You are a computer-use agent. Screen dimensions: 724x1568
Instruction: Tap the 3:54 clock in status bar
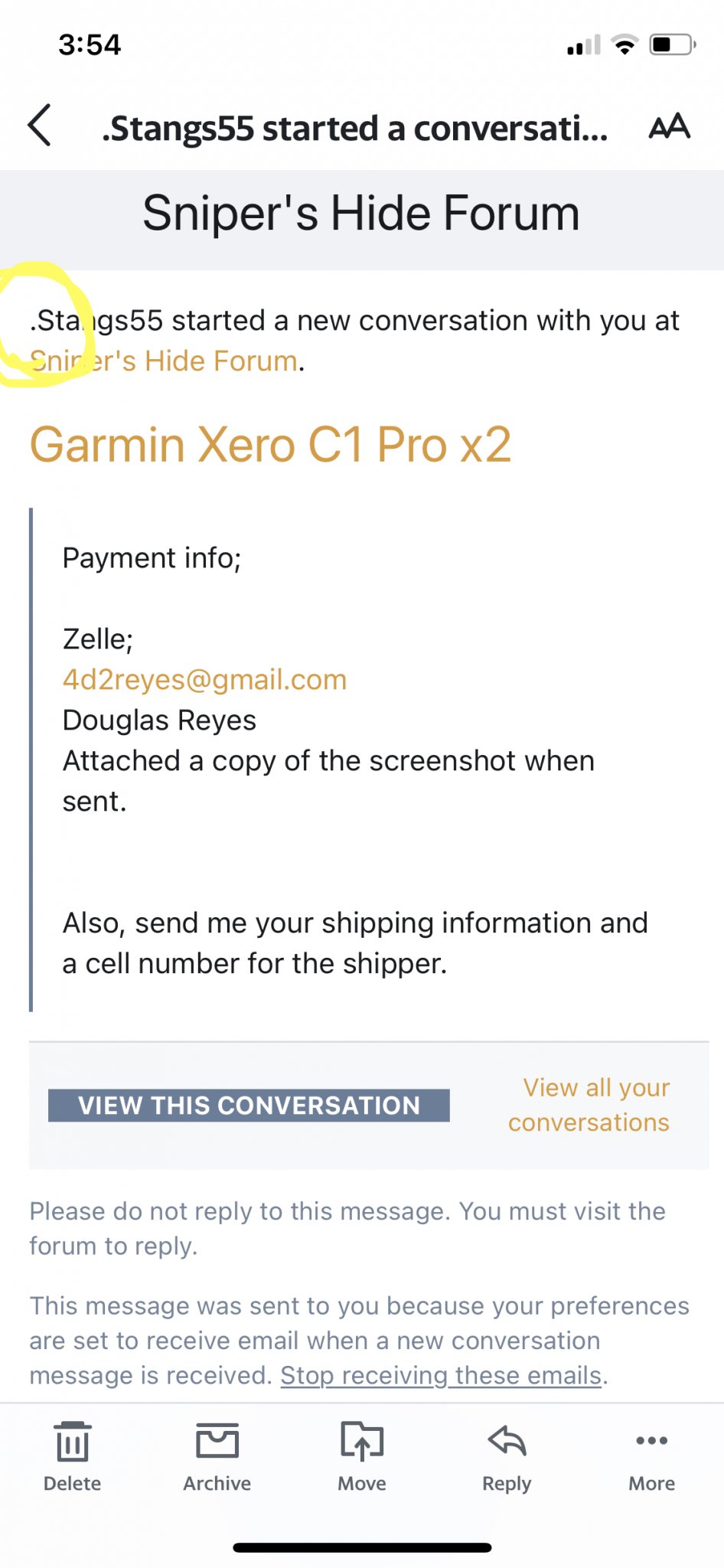coord(90,44)
